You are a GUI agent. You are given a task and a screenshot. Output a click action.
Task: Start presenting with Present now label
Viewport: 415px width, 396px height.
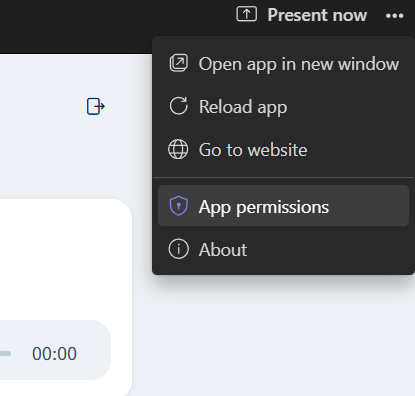click(317, 15)
